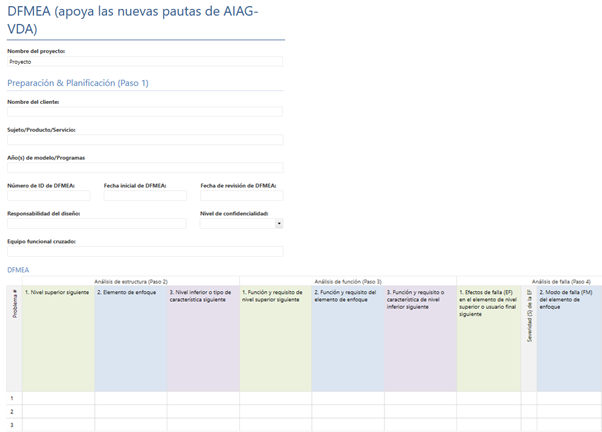602x432 pixels.
Task: Click row 1 cell under Elemento de enfoque
Action: coord(131,398)
